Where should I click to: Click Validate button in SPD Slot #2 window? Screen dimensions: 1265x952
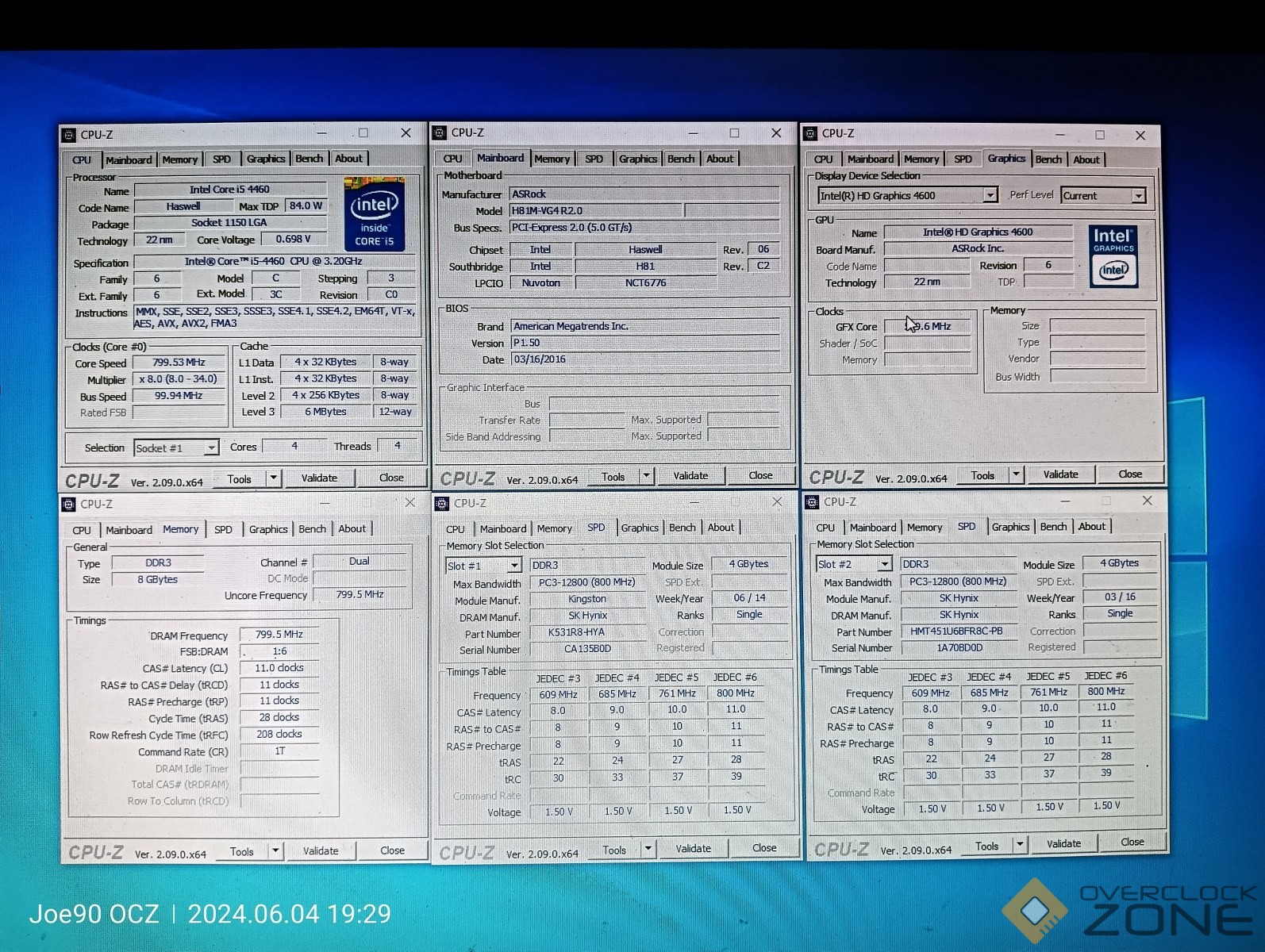(x=1063, y=843)
